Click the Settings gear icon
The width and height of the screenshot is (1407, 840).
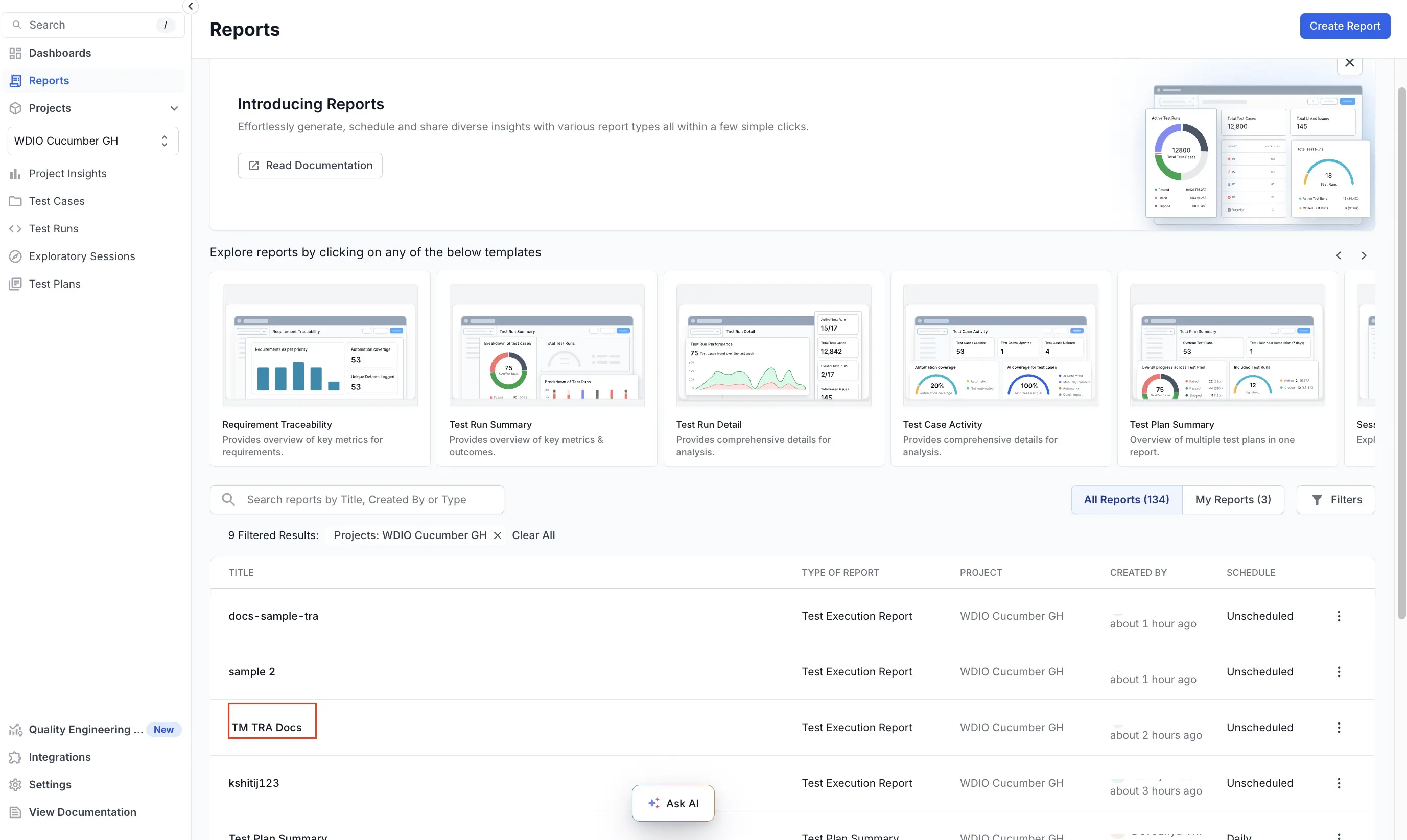pos(15,784)
